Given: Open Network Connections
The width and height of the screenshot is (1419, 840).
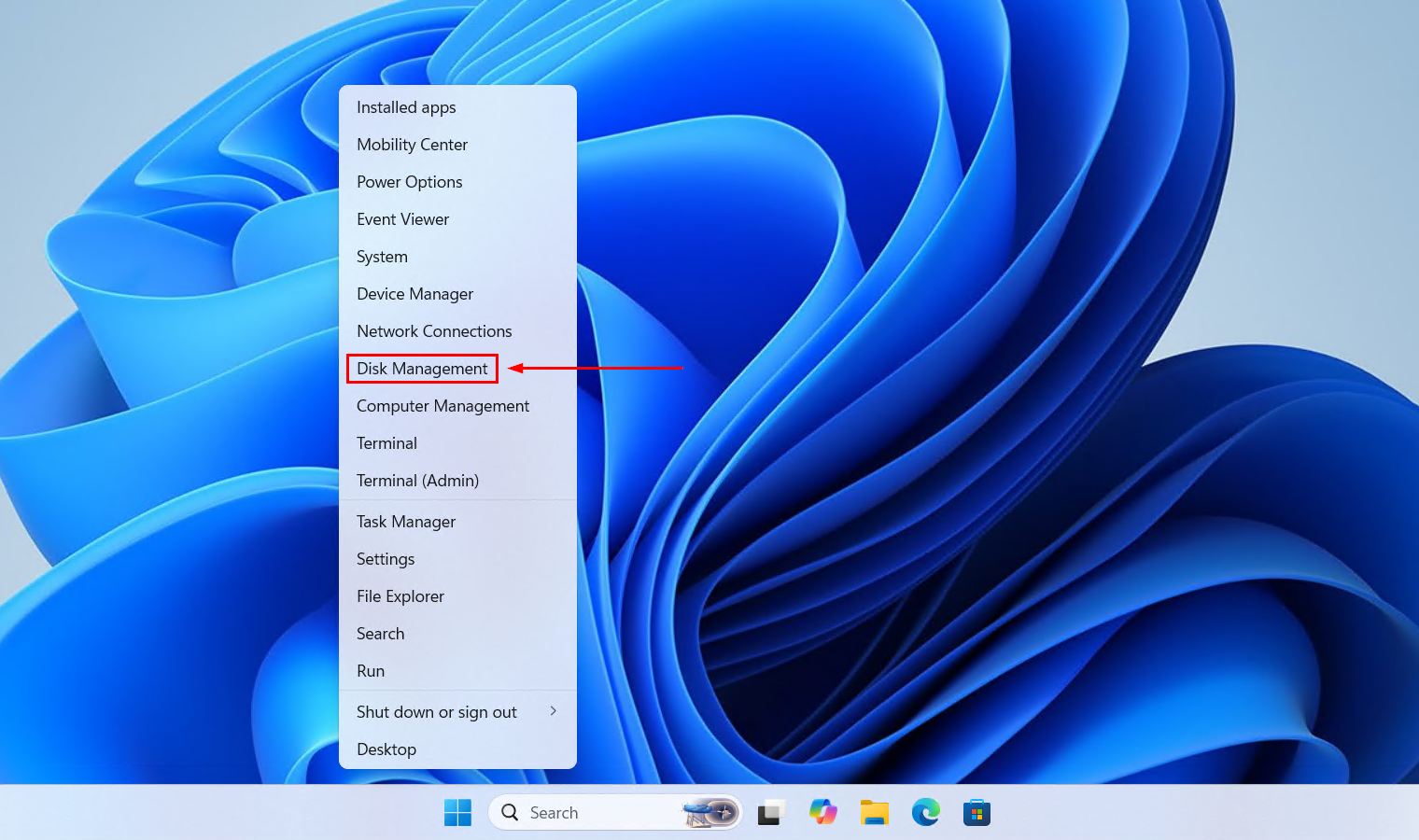Looking at the screenshot, I should tap(457, 331).
